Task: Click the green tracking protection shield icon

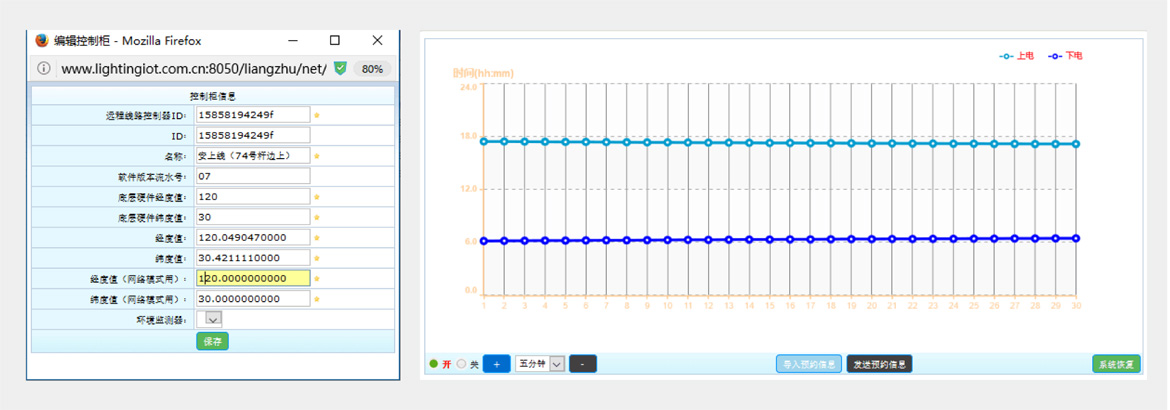Action: click(x=340, y=69)
